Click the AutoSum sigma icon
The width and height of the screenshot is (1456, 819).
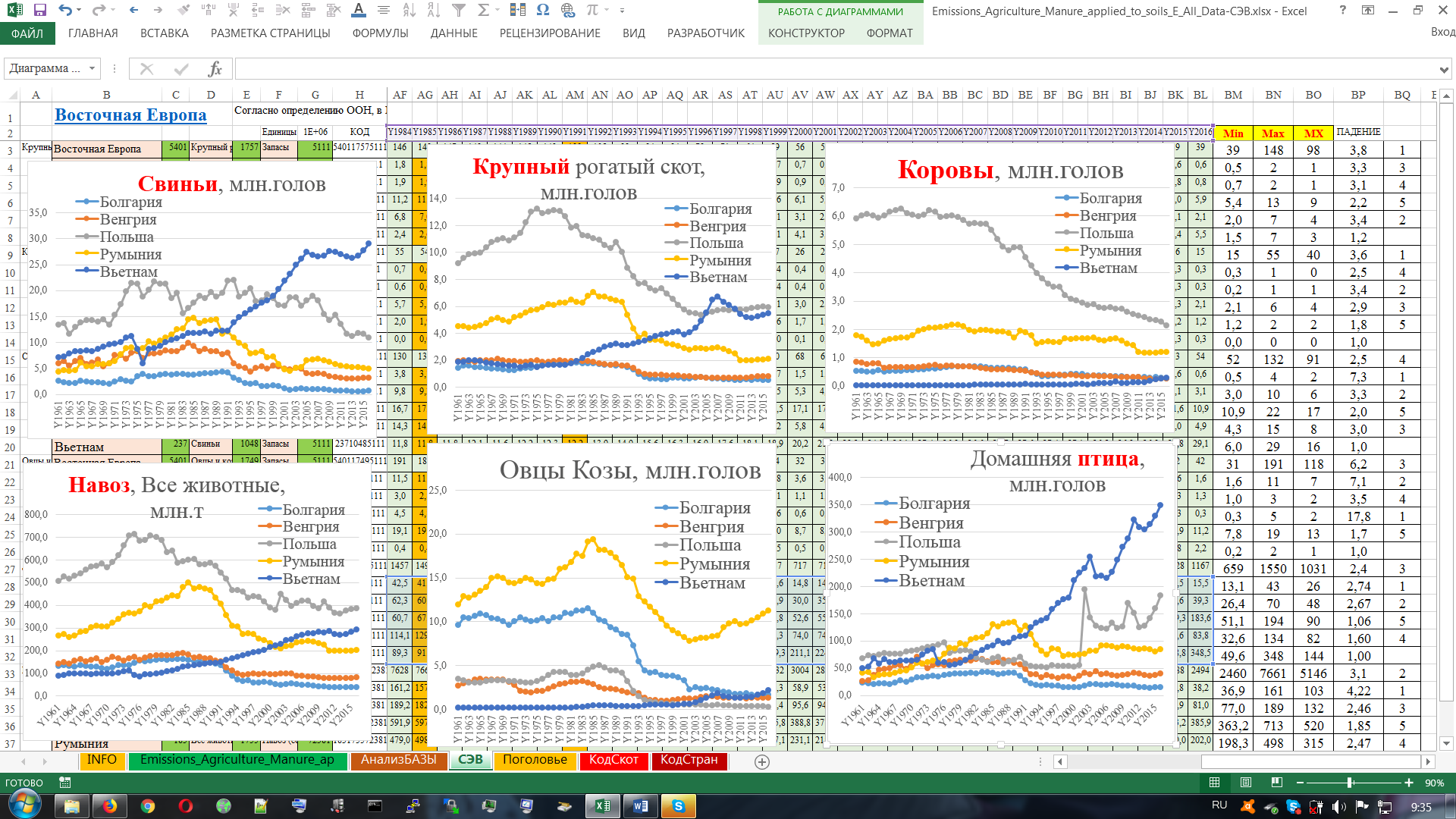tap(483, 11)
